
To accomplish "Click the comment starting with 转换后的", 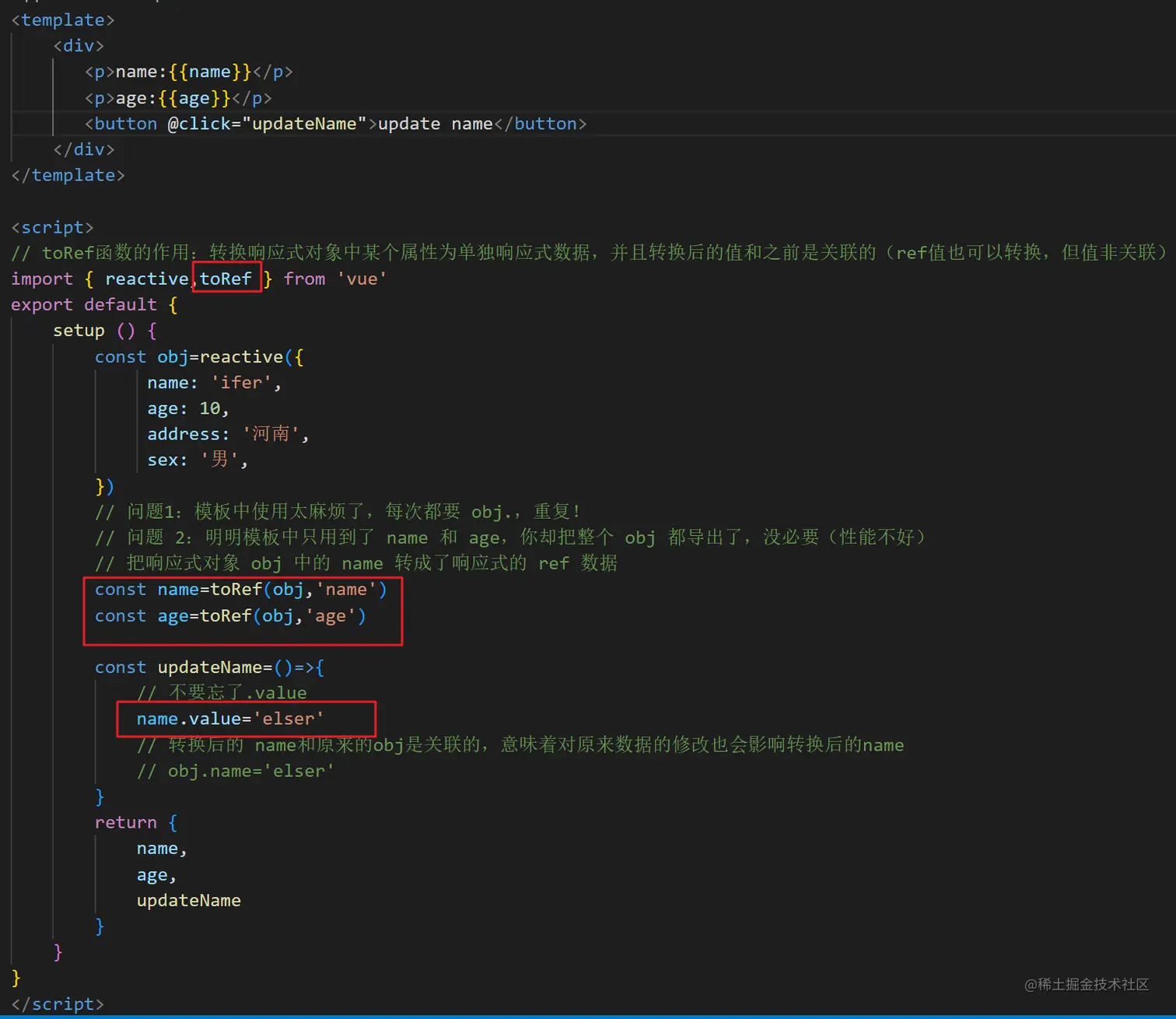I will (520, 745).
